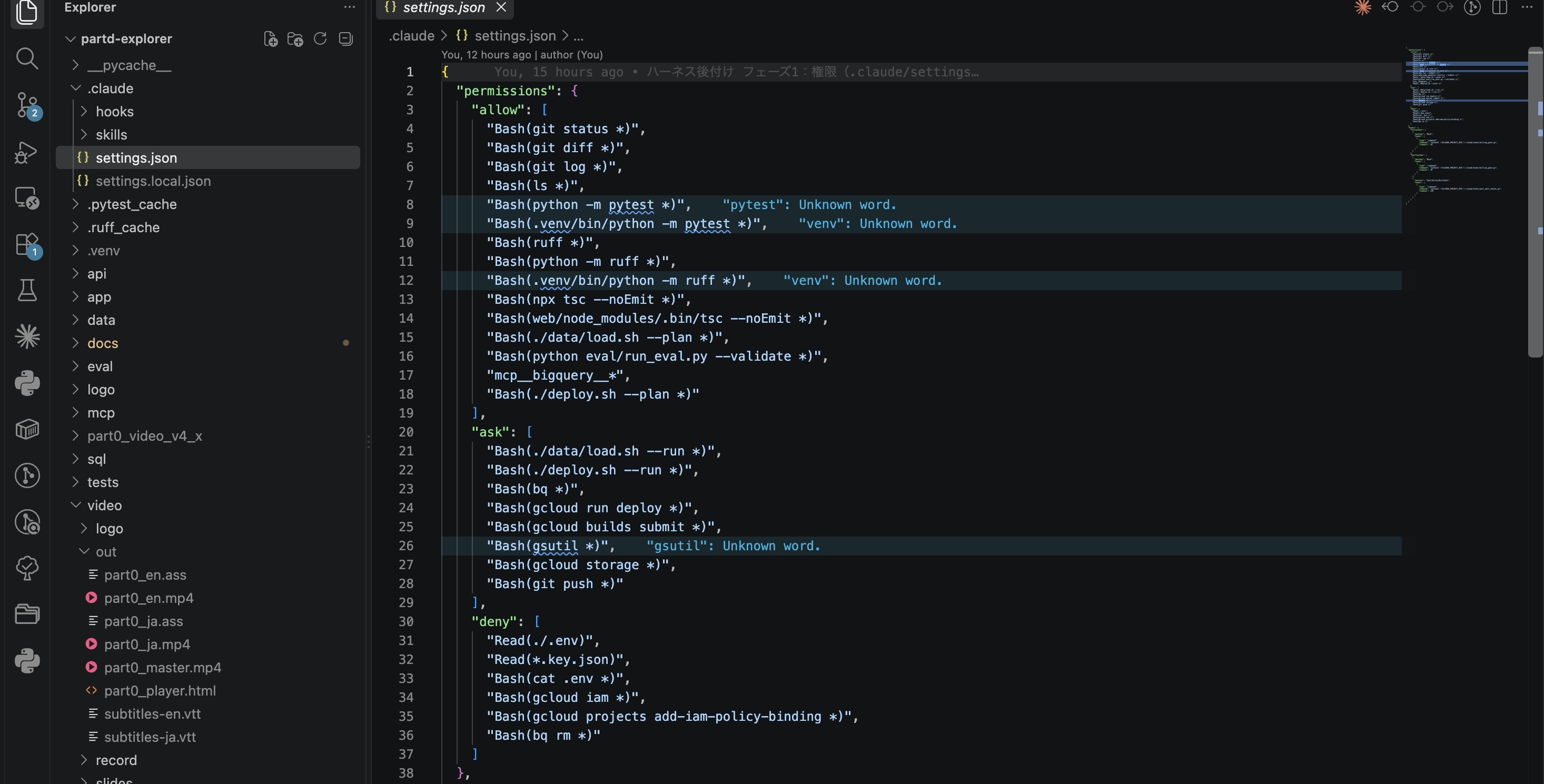Collapse all folders in explorer
This screenshot has width=1544, height=784.
346,39
